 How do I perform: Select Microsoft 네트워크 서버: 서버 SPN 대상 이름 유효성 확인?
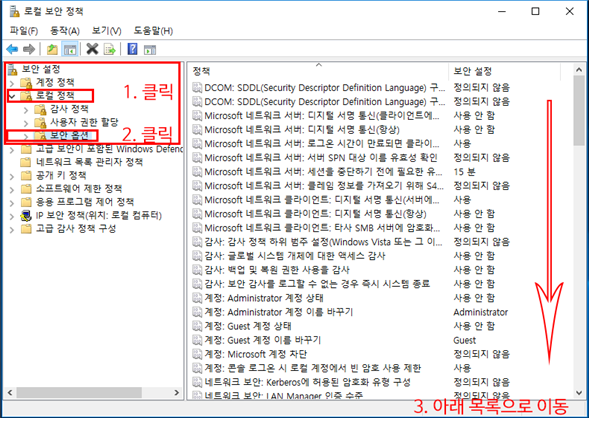pyautogui.click(x=321, y=158)
